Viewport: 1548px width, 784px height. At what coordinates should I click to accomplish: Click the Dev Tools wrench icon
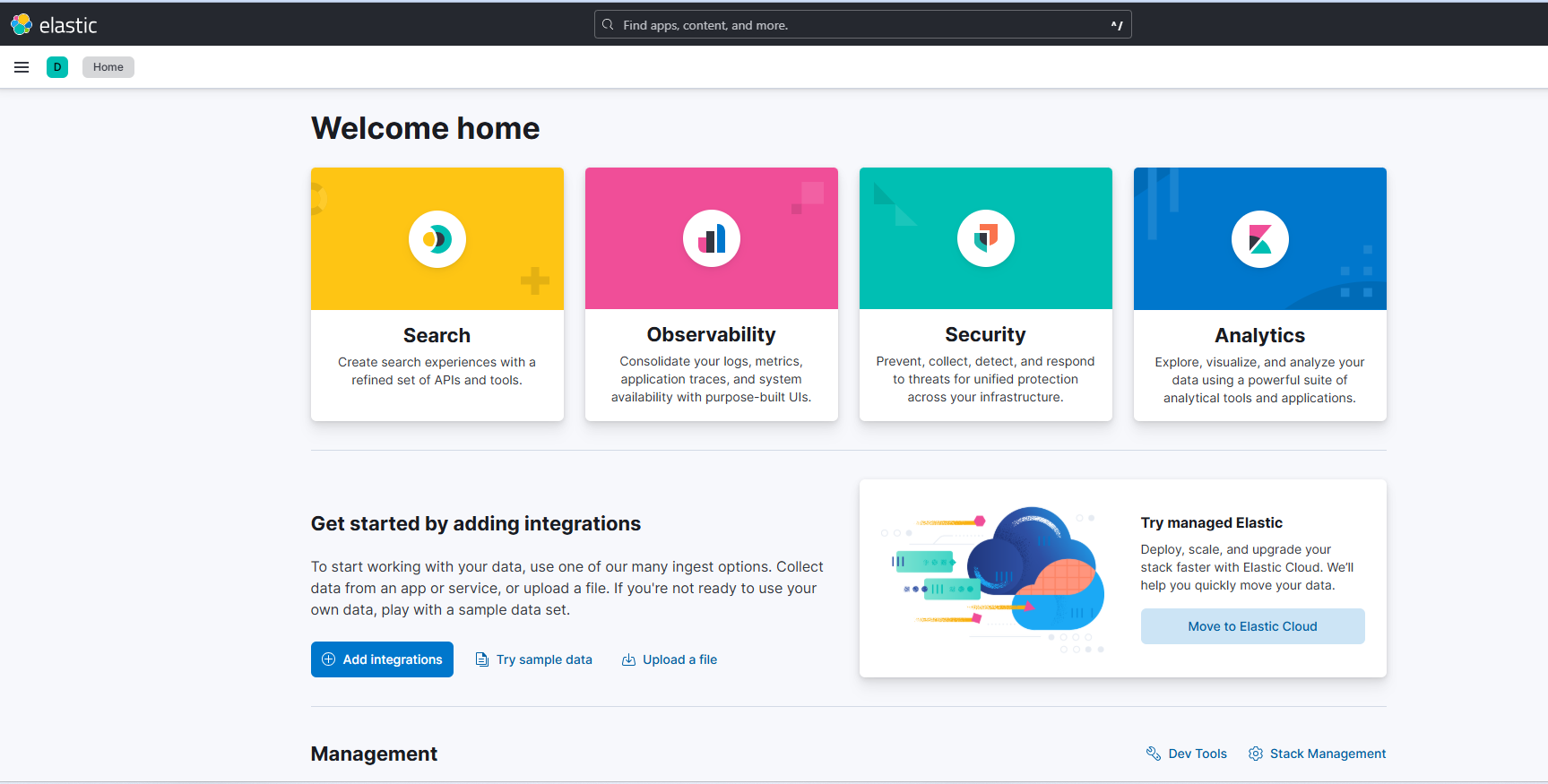pyautogui.click(x=1154, y=754)
